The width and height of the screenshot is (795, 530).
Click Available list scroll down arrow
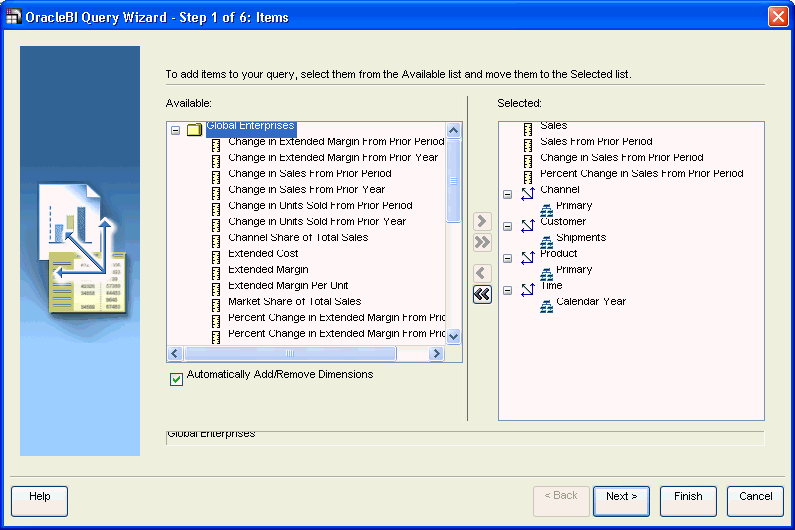coord(454,336)
